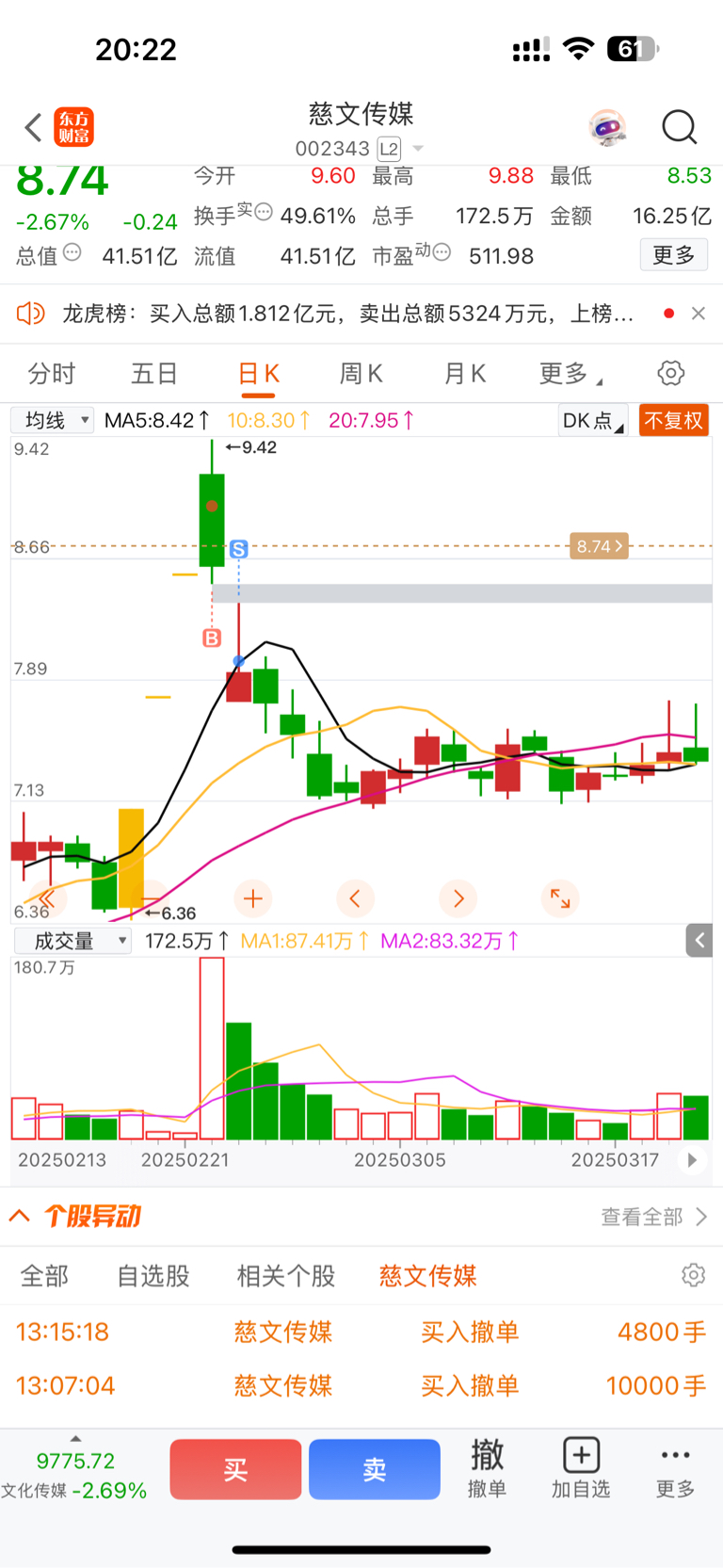Open the 东方财富 logo home icon
Image resolution: width=723 pixels, height=1568 pixels.
74,127
